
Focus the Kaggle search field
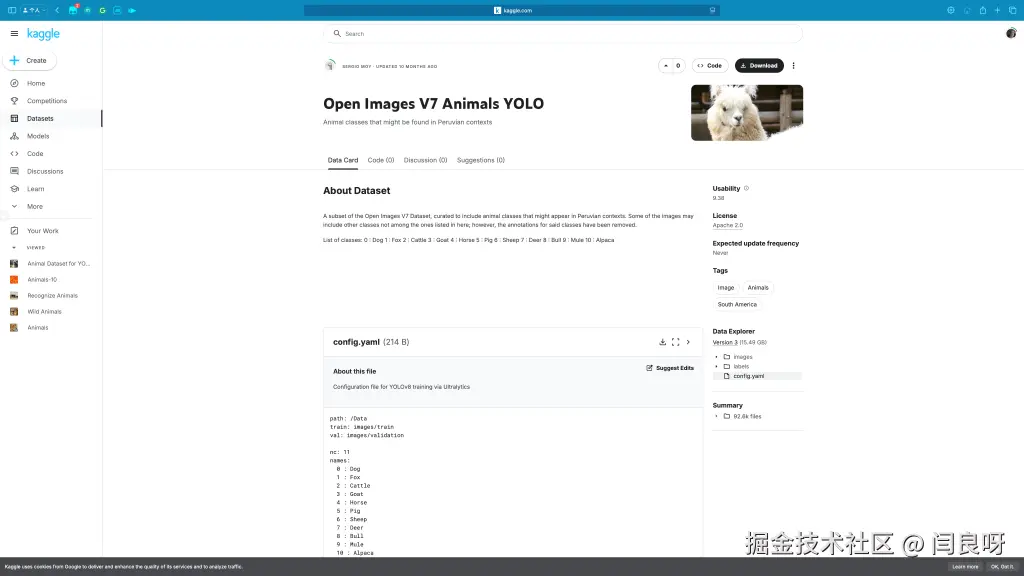coord(563,33)
